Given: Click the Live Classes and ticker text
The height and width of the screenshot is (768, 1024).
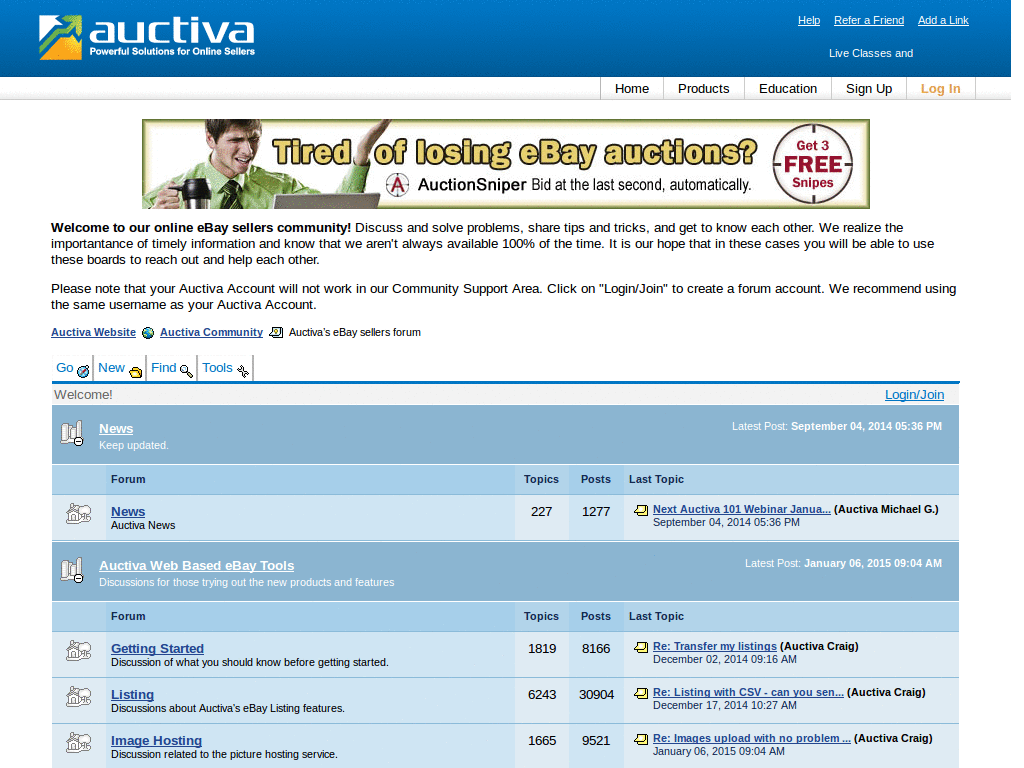Looking at the screenshot, I should (x=871, y=54).
